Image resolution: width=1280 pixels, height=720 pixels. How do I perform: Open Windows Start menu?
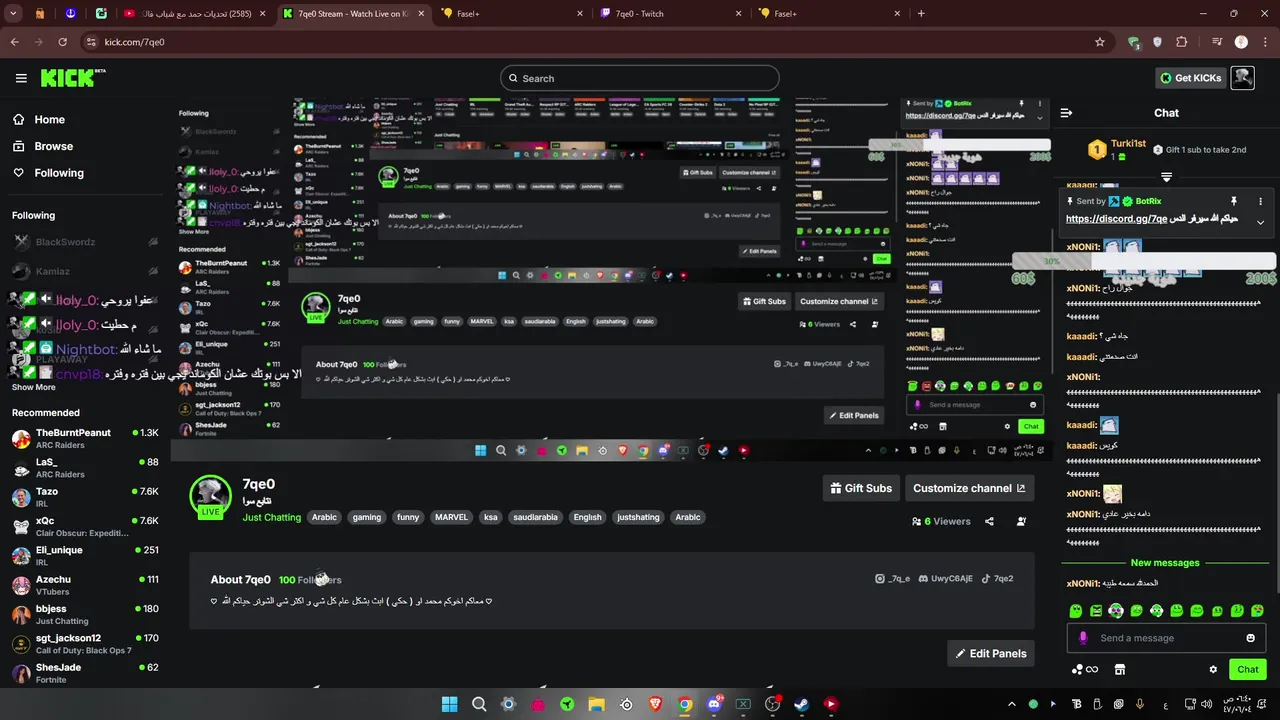pos(449,704)
